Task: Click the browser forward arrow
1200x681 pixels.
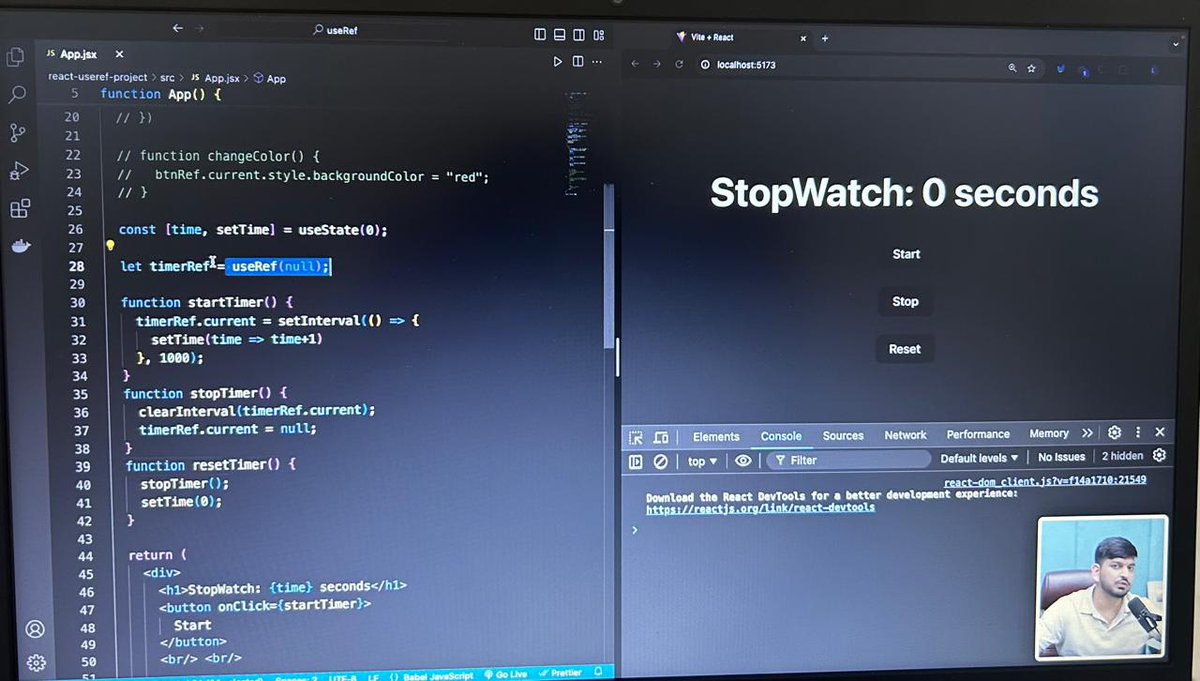Action: coord(657,64)
